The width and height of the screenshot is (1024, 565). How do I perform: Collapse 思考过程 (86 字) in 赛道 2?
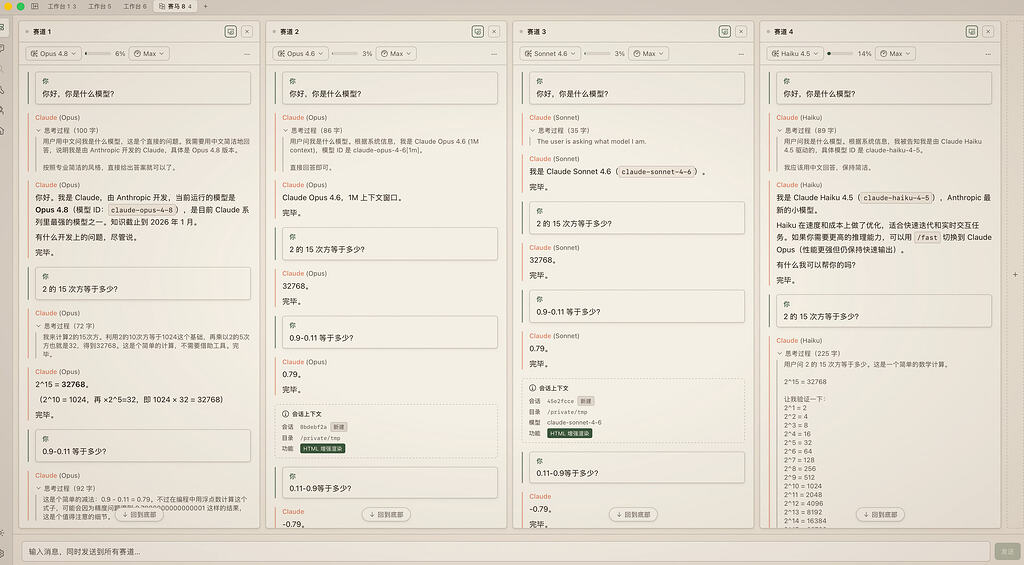tap(313, 131)
